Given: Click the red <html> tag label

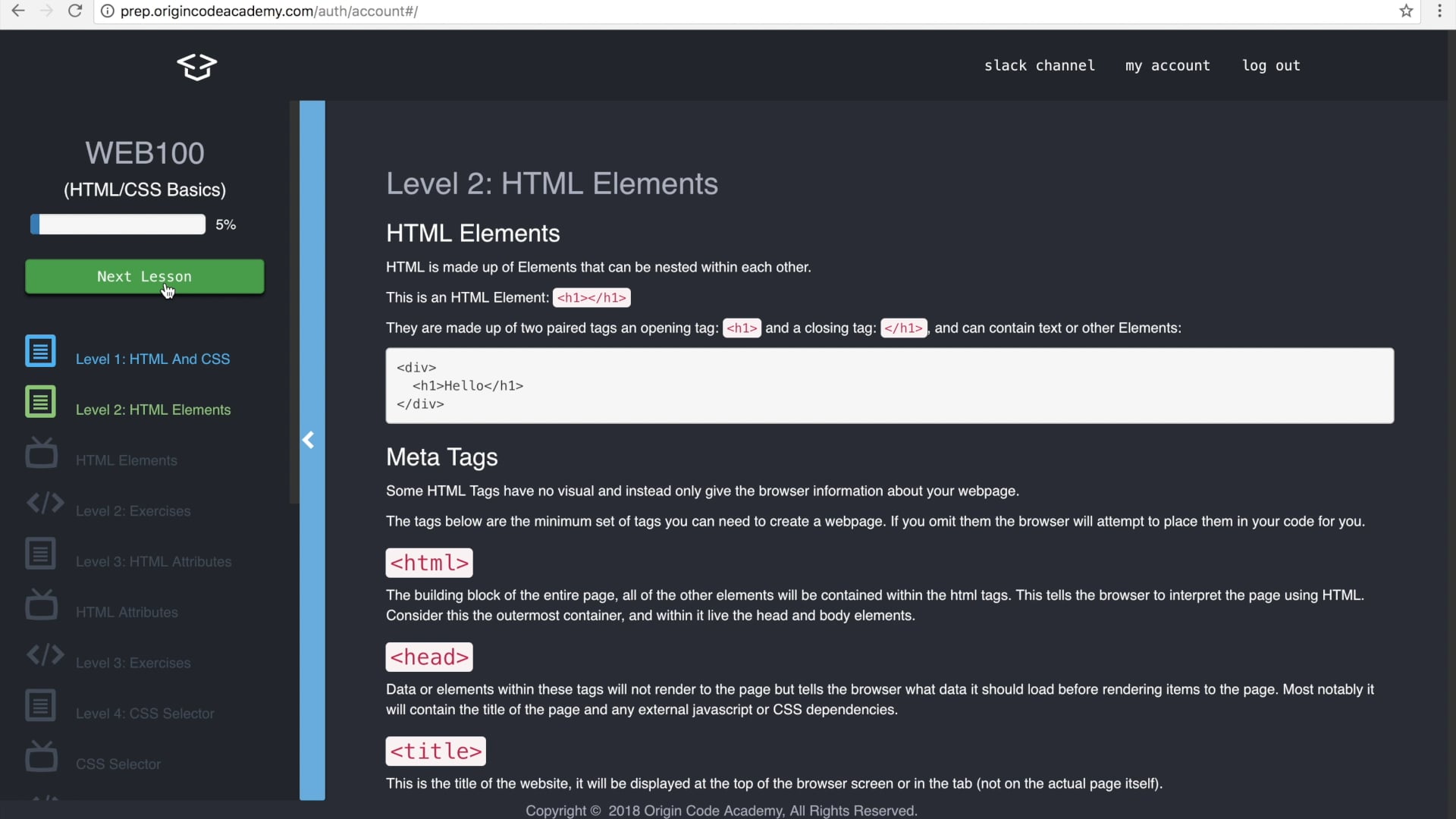Looking at the screenshot, I should coord(429,563).
